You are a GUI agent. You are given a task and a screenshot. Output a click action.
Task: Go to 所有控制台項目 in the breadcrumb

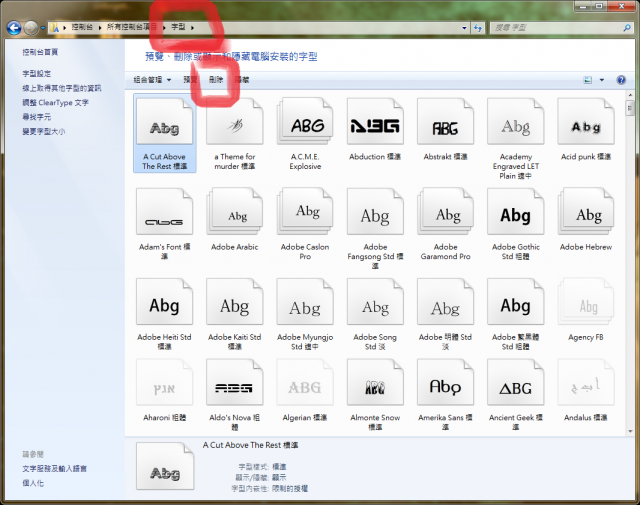click(132, 27)
